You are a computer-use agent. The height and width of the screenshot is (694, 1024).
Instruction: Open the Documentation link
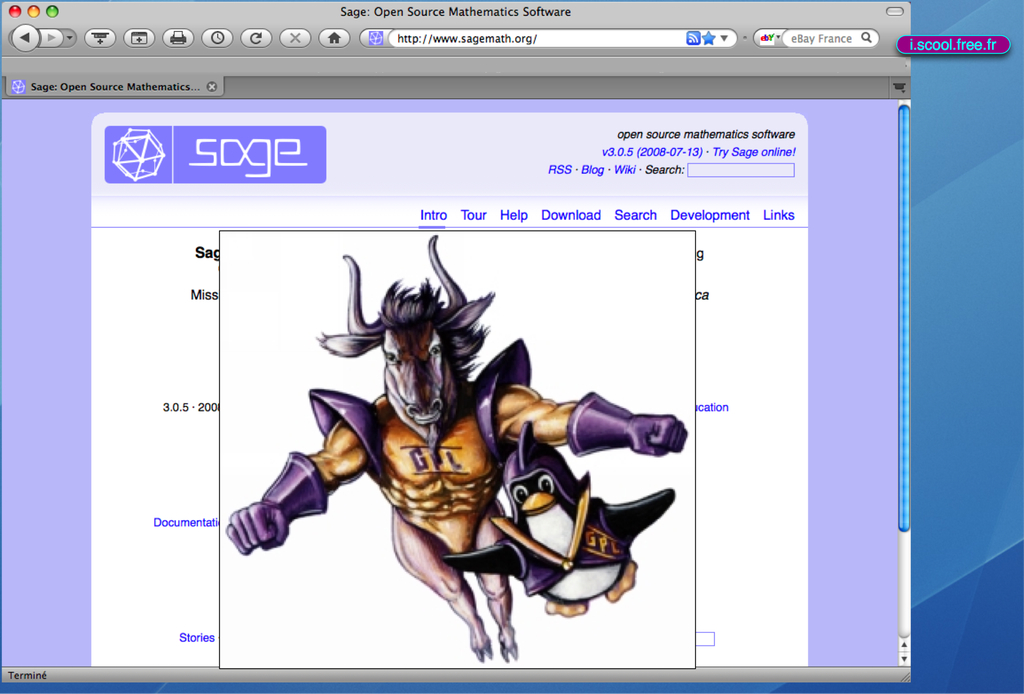(186, 522)
